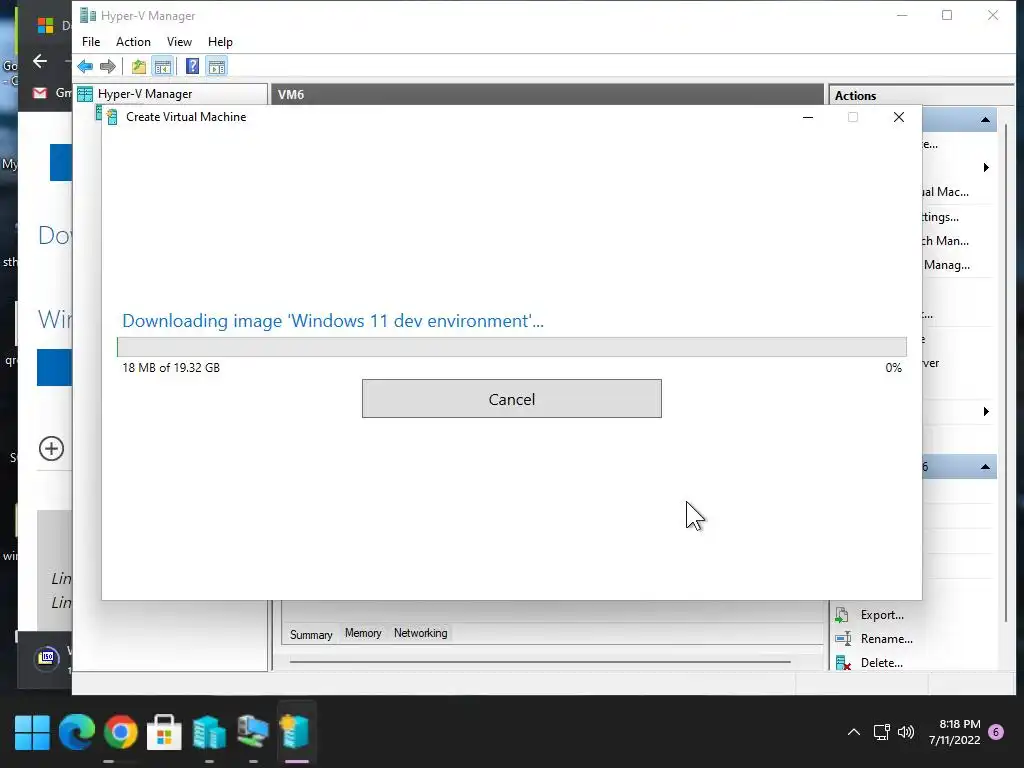The width and height of the screenshot is (1024, 768).
Task: Open the notification badge showing 6
Action: (x=996, y=732)
